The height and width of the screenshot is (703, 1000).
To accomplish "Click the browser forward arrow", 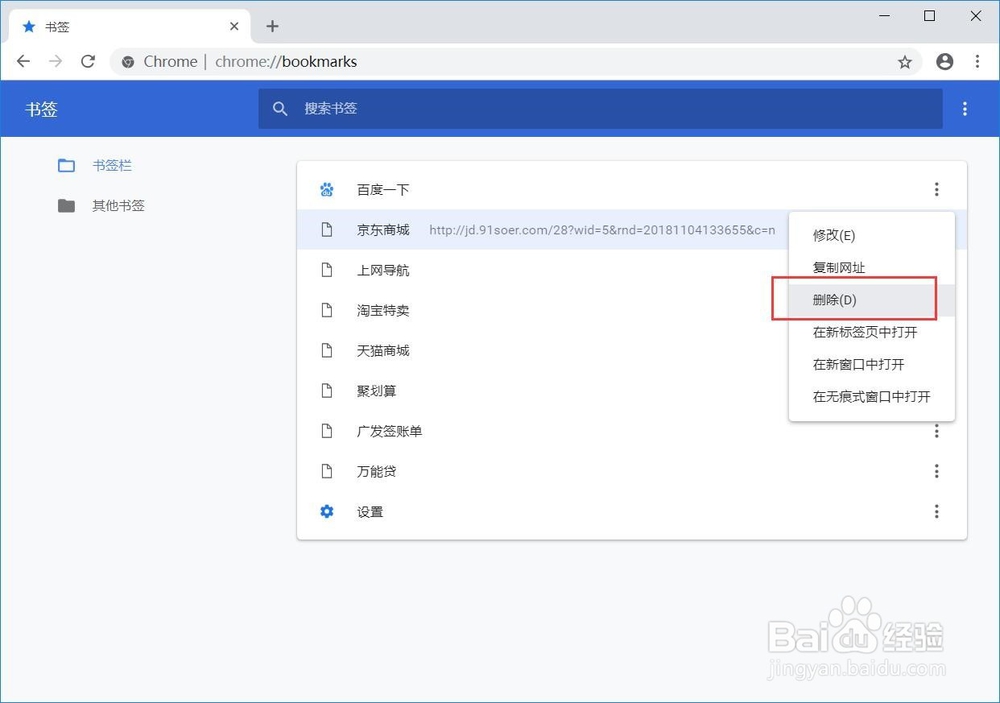I will point(55,61).
